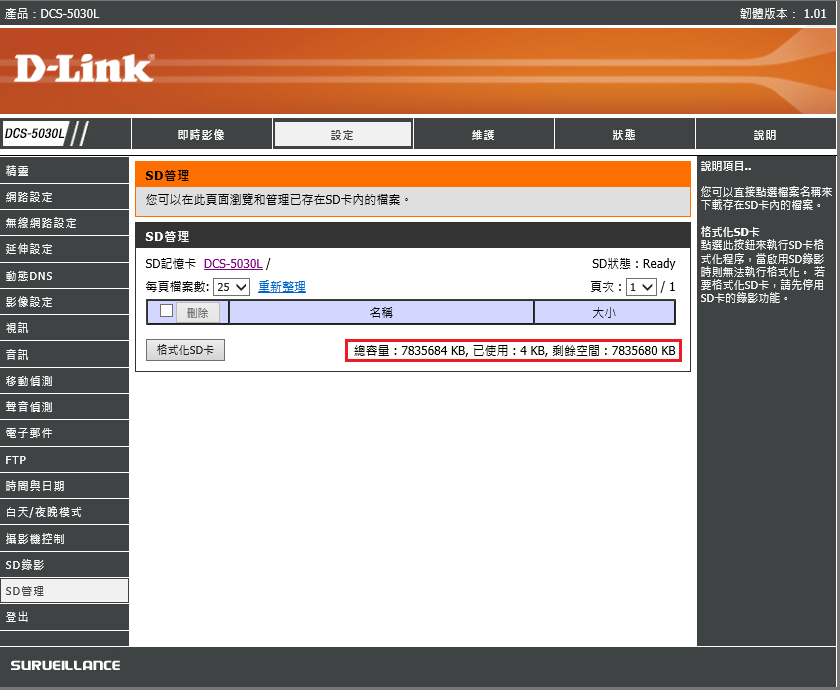Open the DCS-5030L SD card folder link

click(233, 264)
